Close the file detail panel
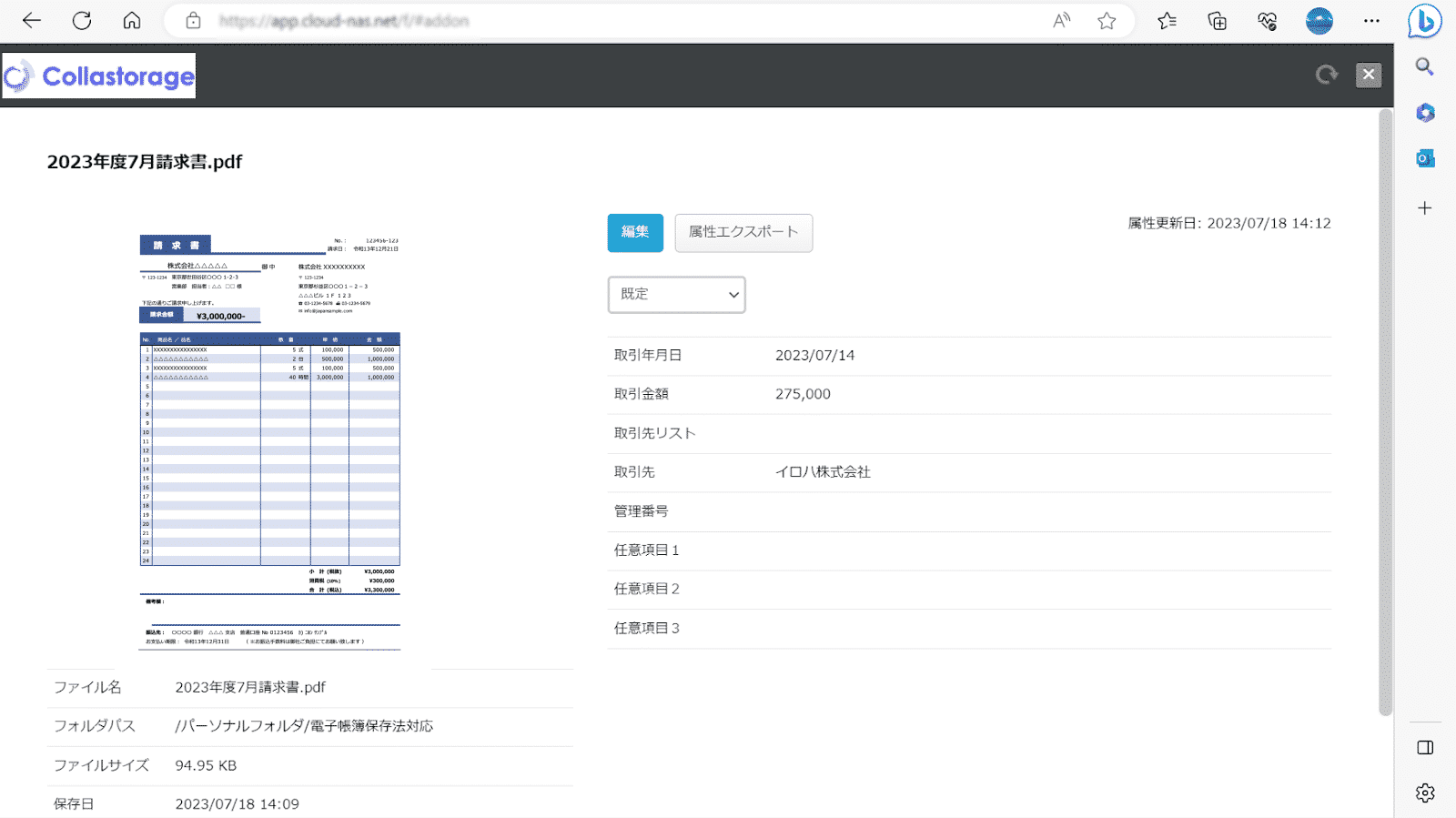The height and width of the screenshot is (818, 1456). (1368, 75)
